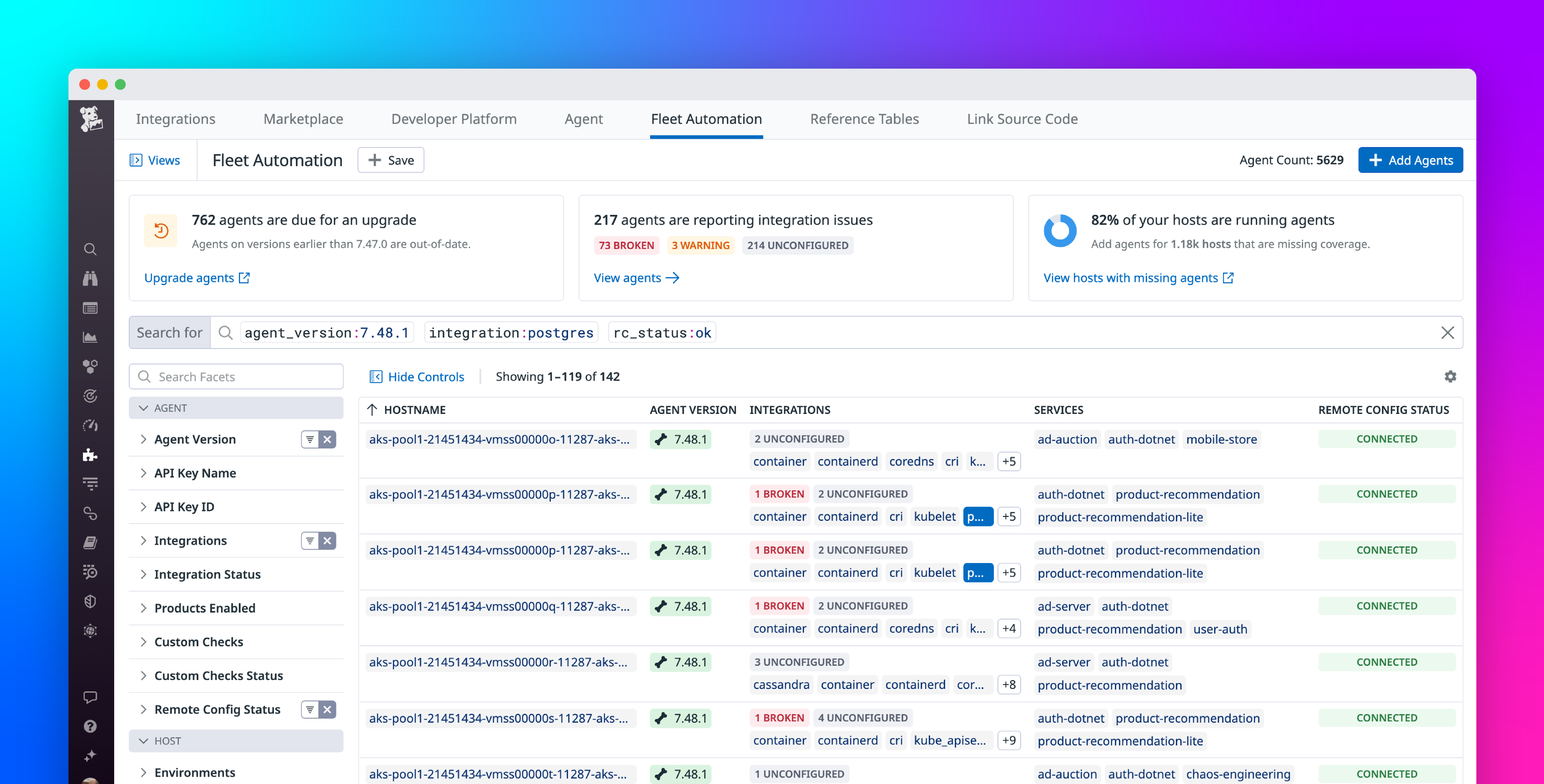The width and height of the screenshot is (1544, 784).
Task: Remove the Remote Config Status filter
Action: point(327,709)
